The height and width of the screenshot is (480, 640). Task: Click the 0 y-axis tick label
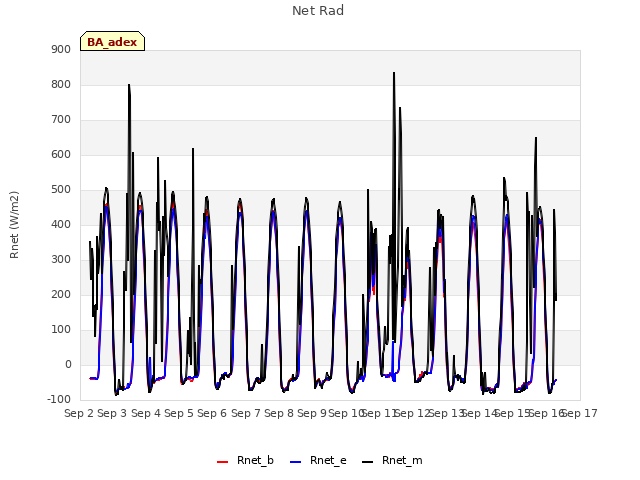click(68, 365)
